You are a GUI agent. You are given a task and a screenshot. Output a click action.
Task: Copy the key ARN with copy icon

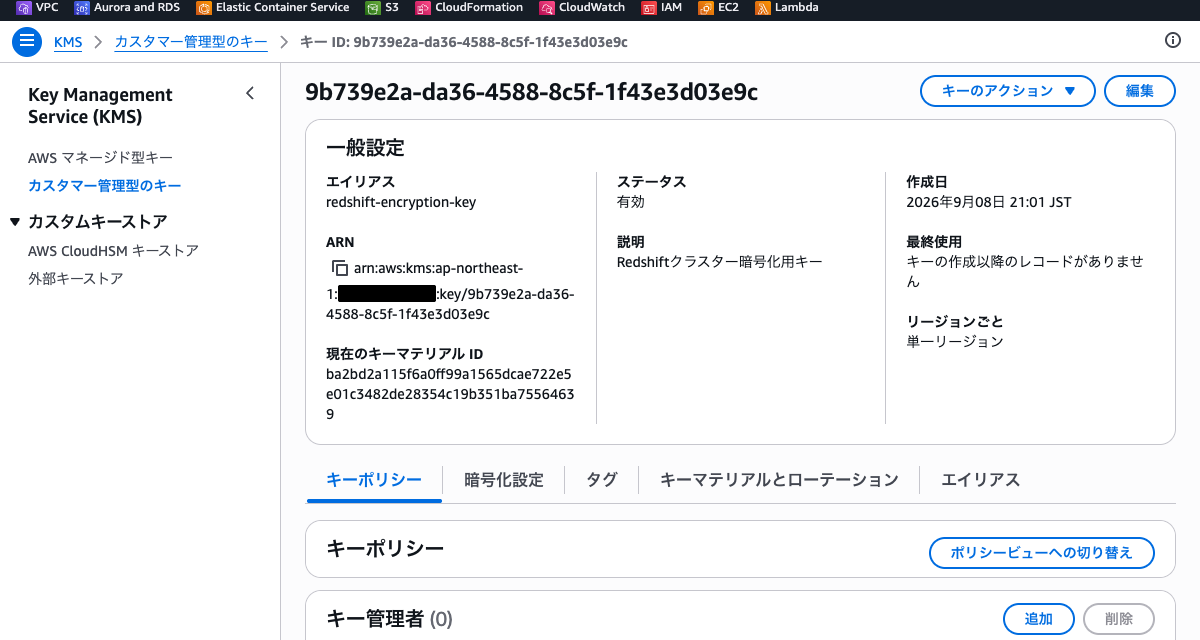tap(339, 269)
